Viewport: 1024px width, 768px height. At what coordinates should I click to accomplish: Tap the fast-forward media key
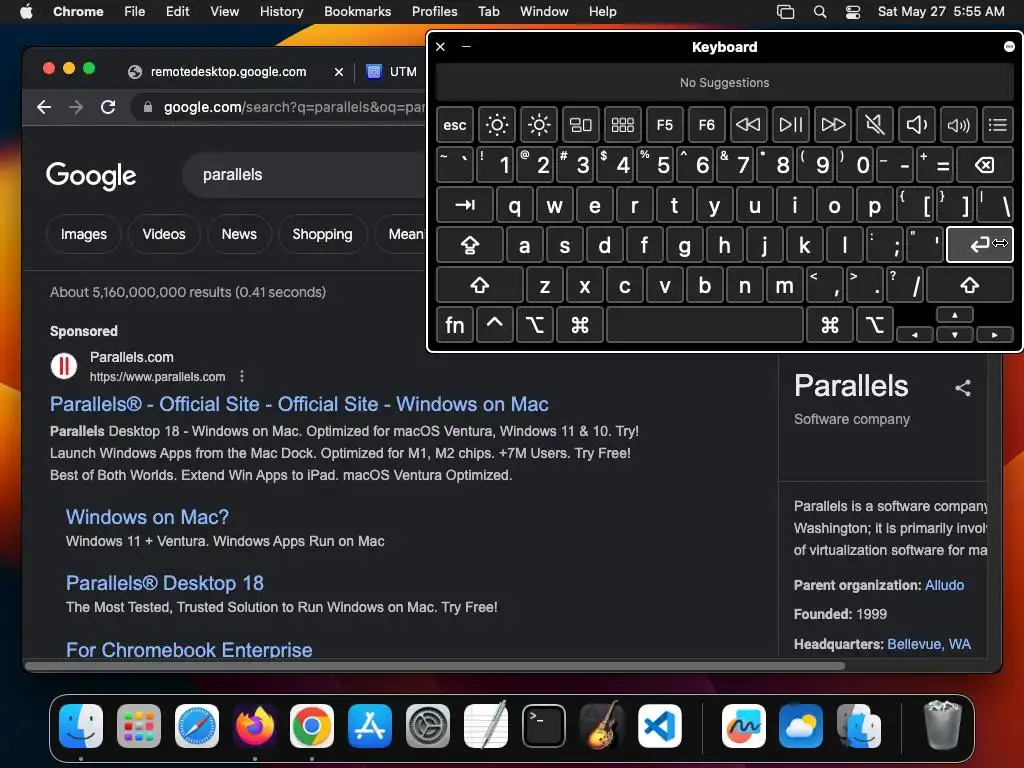833,125
